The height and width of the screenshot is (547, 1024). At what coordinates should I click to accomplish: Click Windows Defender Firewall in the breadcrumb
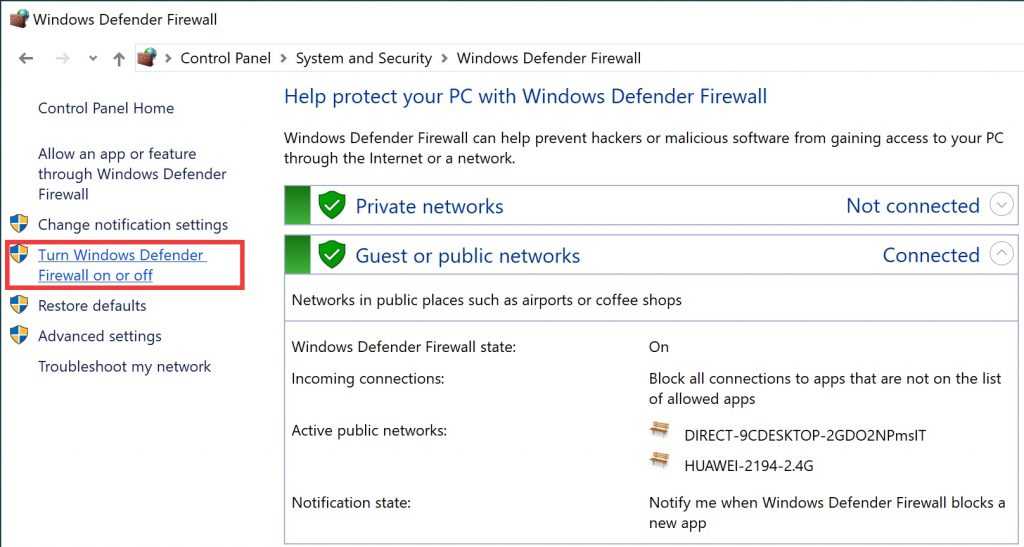click(x=548, y=58)
